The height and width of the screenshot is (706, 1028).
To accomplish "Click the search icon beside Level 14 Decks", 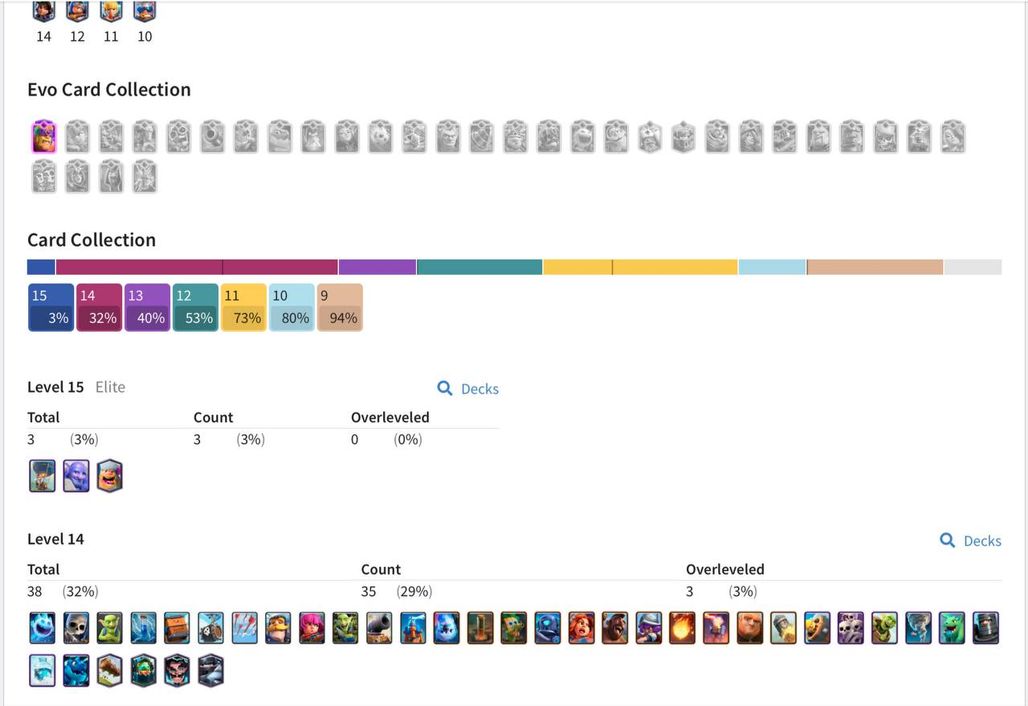I will point(947,540).
